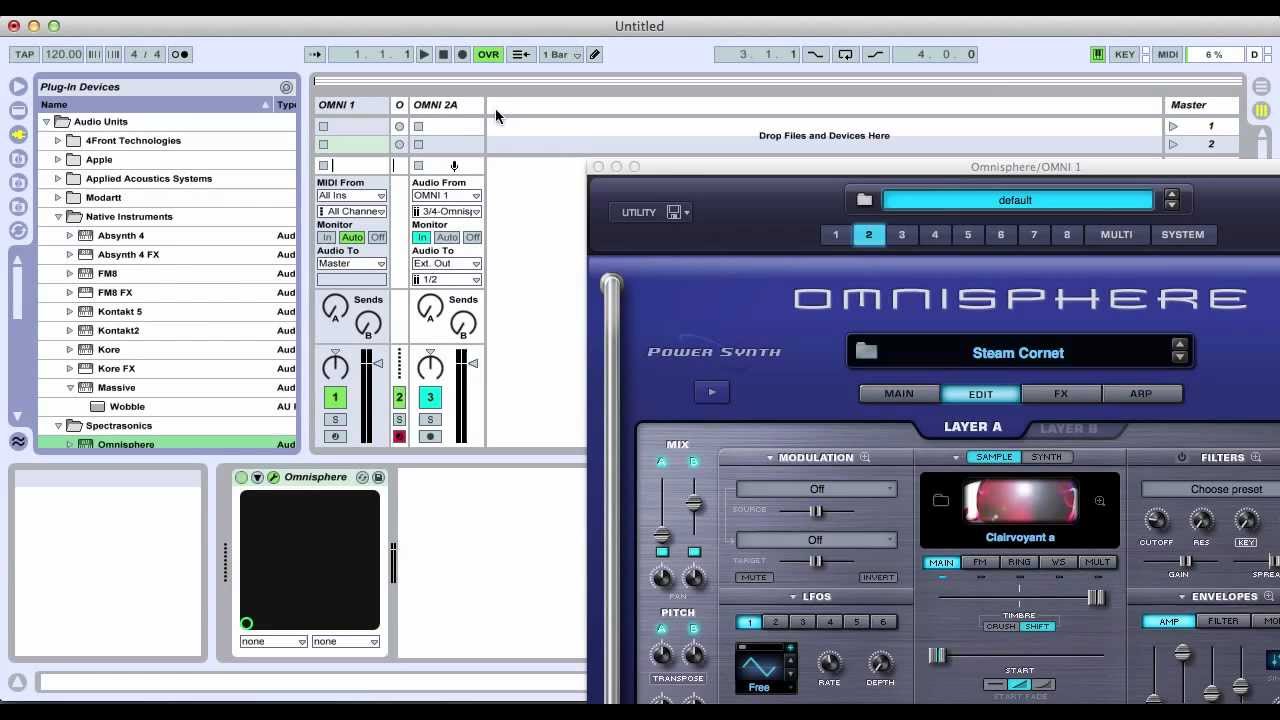Viewport: 1280px width, 720px height.
Task: Click the OMNI 1 Send A knob
Action: tap(335, 307)
